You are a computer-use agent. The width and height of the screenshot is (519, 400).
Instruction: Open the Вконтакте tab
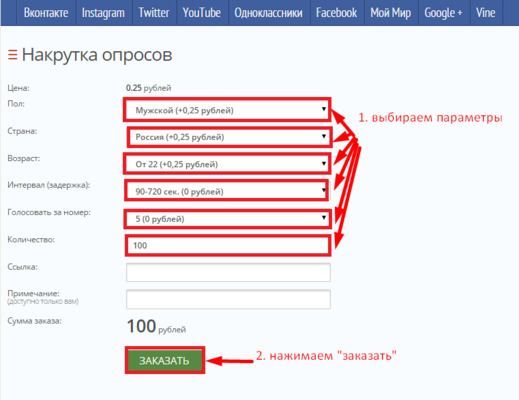(46, 13)
